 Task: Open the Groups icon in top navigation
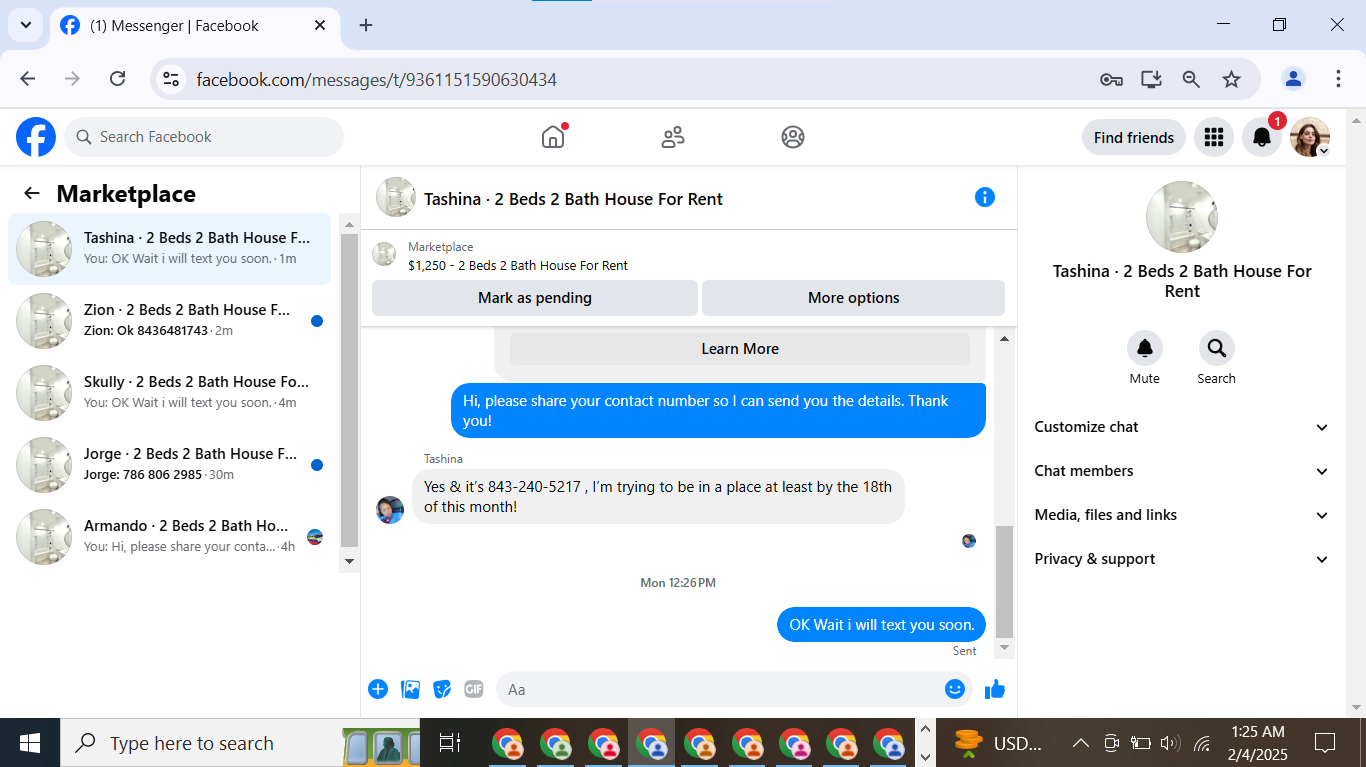pyautogui.click(x=793, y=137)
